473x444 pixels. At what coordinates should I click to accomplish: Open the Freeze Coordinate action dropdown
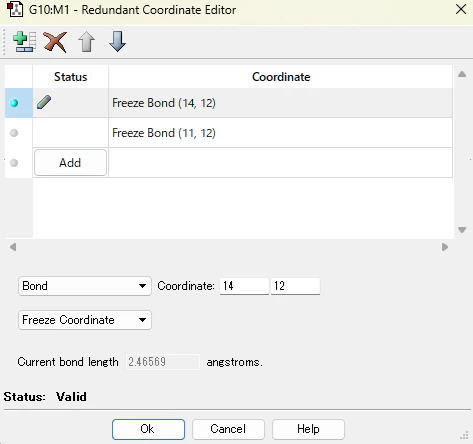point(85,320)
